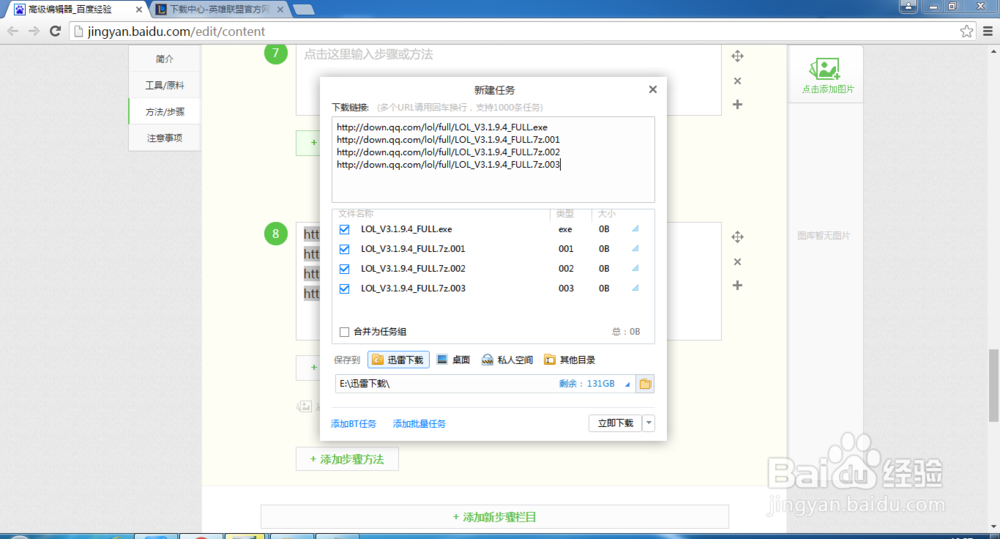Click signal icon for 7z.002 row
This screenshot has width=1000, height=539.
point(635,268)
